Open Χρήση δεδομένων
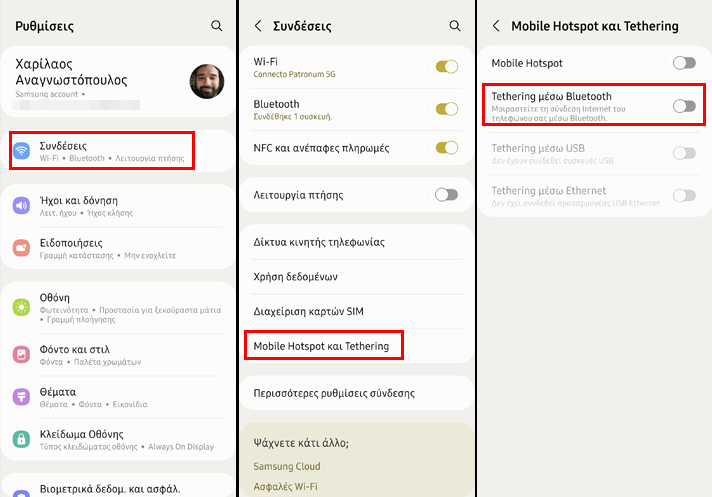 pyautogui.click(x=356, y=276)
